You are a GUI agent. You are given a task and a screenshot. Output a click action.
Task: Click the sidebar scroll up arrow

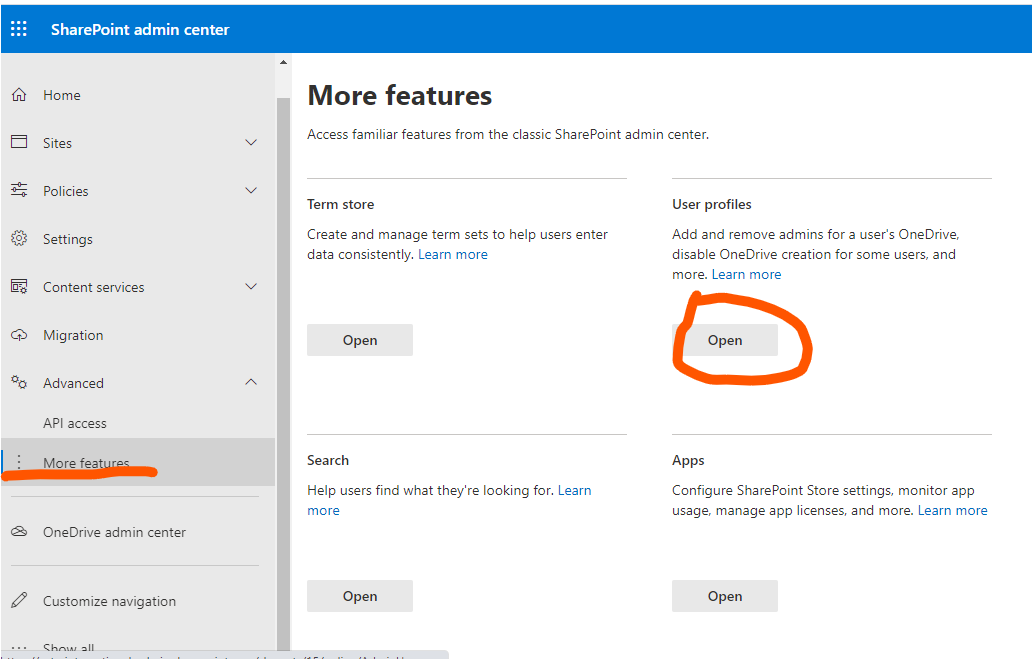point(284,63)
